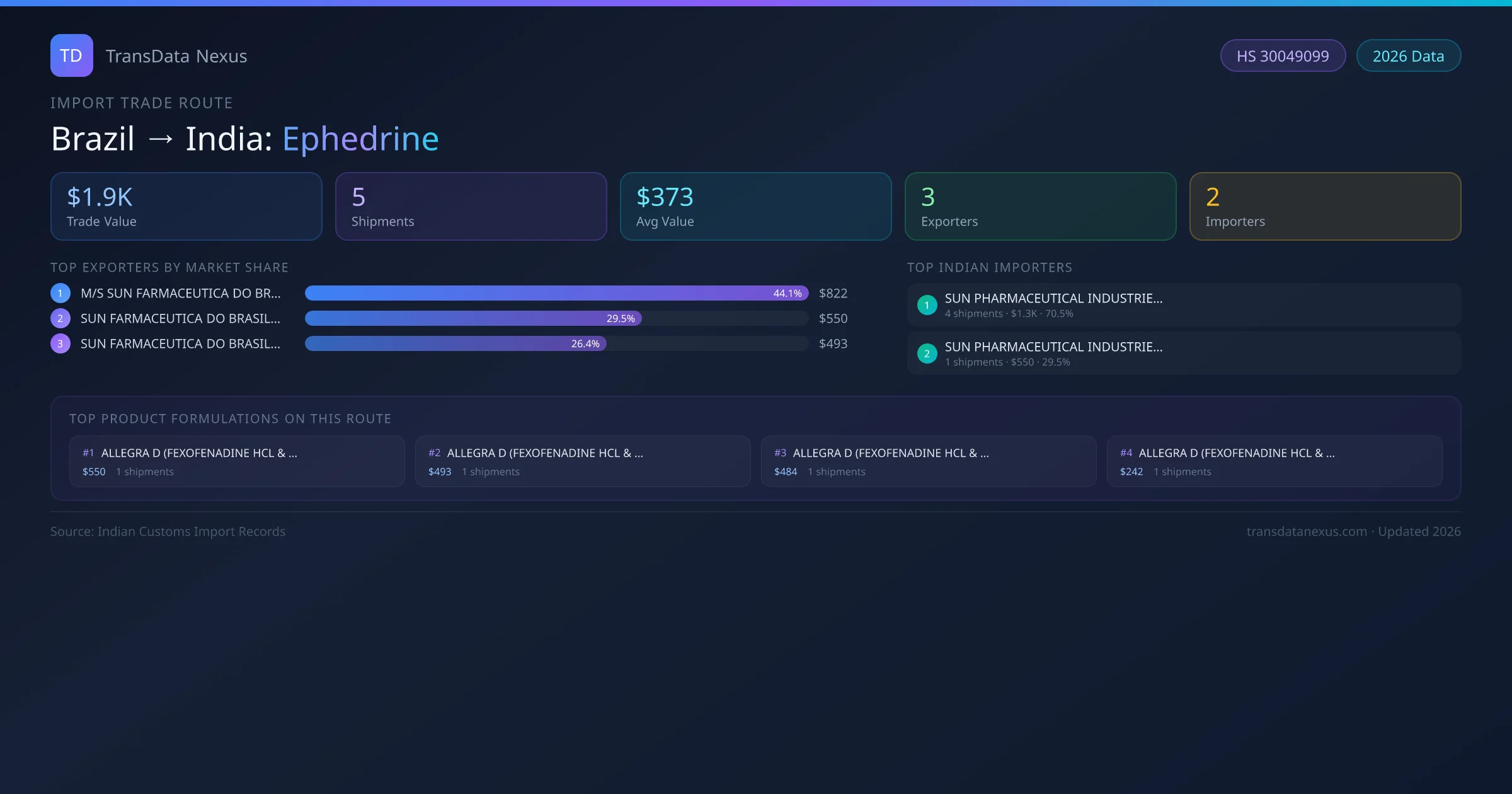The height and width of the screenshot is (794, 1512).
Task: Select the 5 Shipments stat card
Action: coord(471,206)
